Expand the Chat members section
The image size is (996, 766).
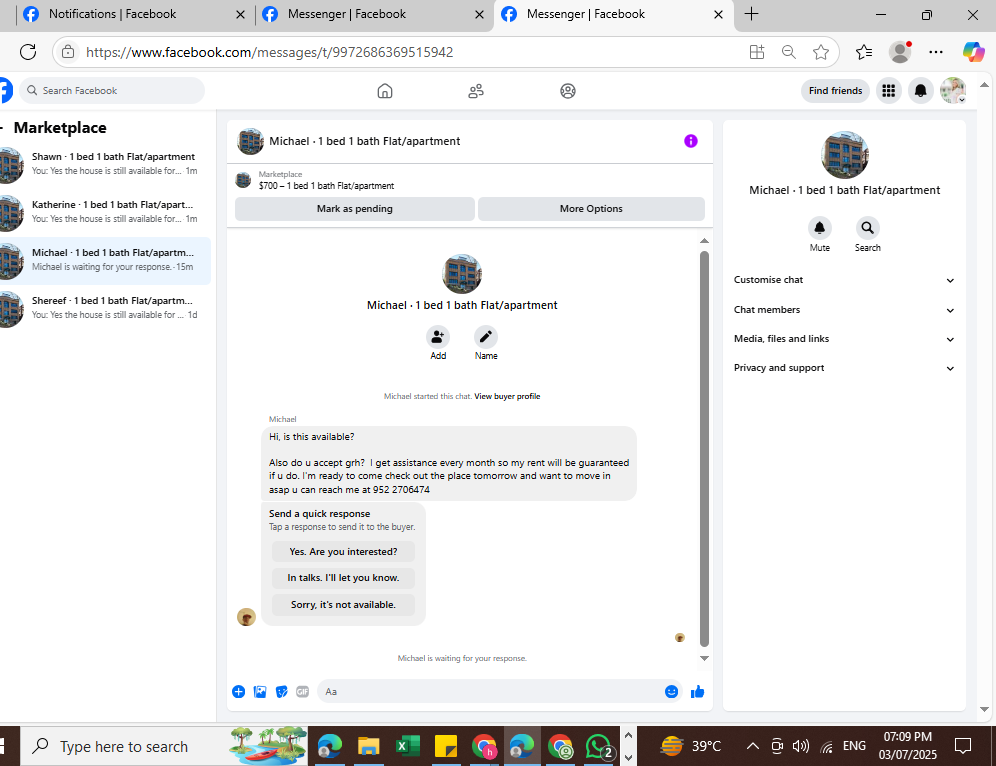[x=844, y=310]
